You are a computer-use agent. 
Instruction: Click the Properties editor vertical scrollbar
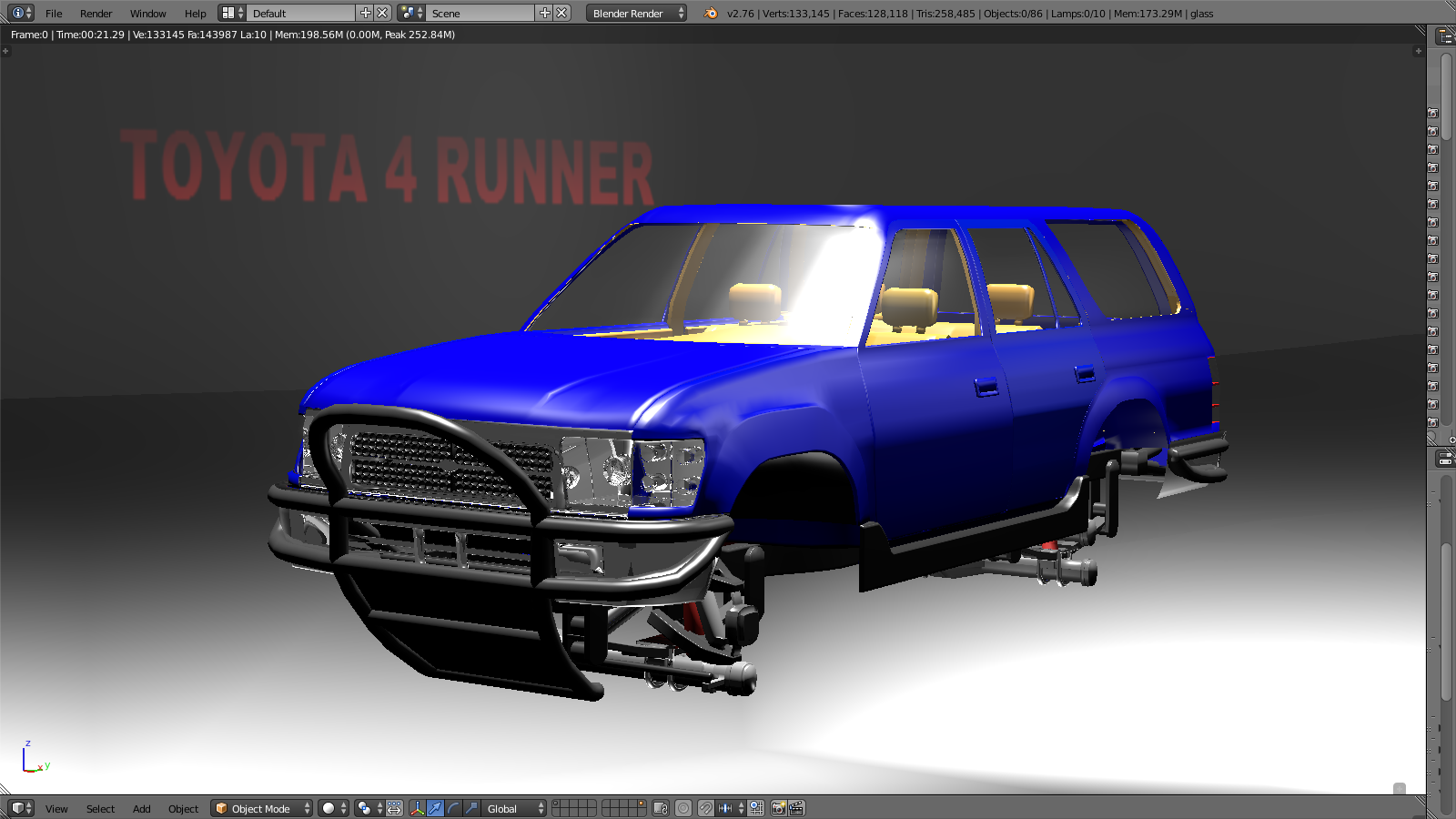[1447, 622]
